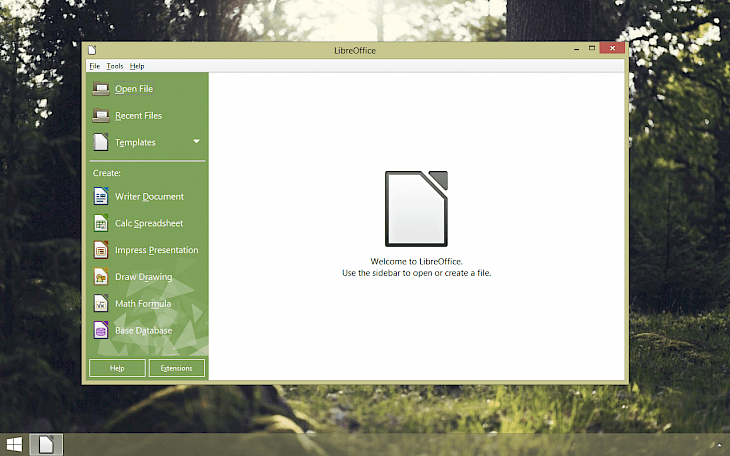
Task: Click the Templates document icon
Action: (101, 142)
